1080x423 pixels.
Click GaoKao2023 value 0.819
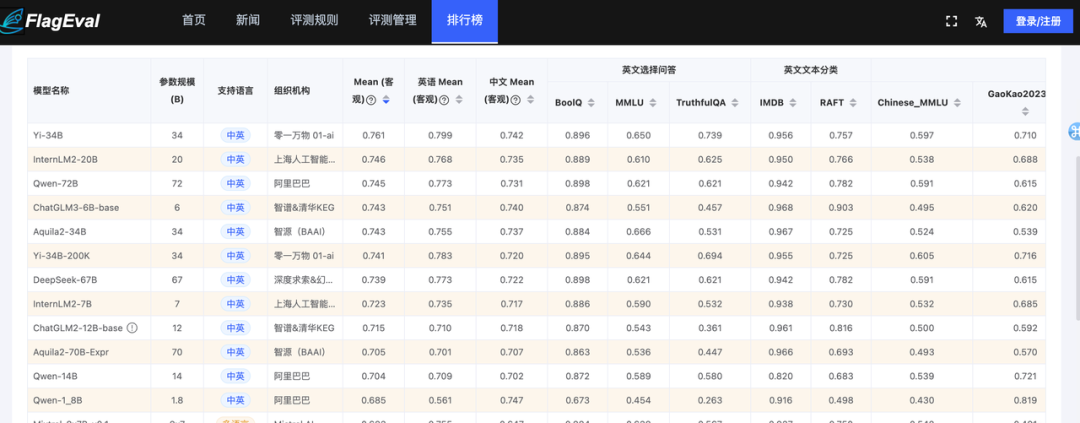1025,400
